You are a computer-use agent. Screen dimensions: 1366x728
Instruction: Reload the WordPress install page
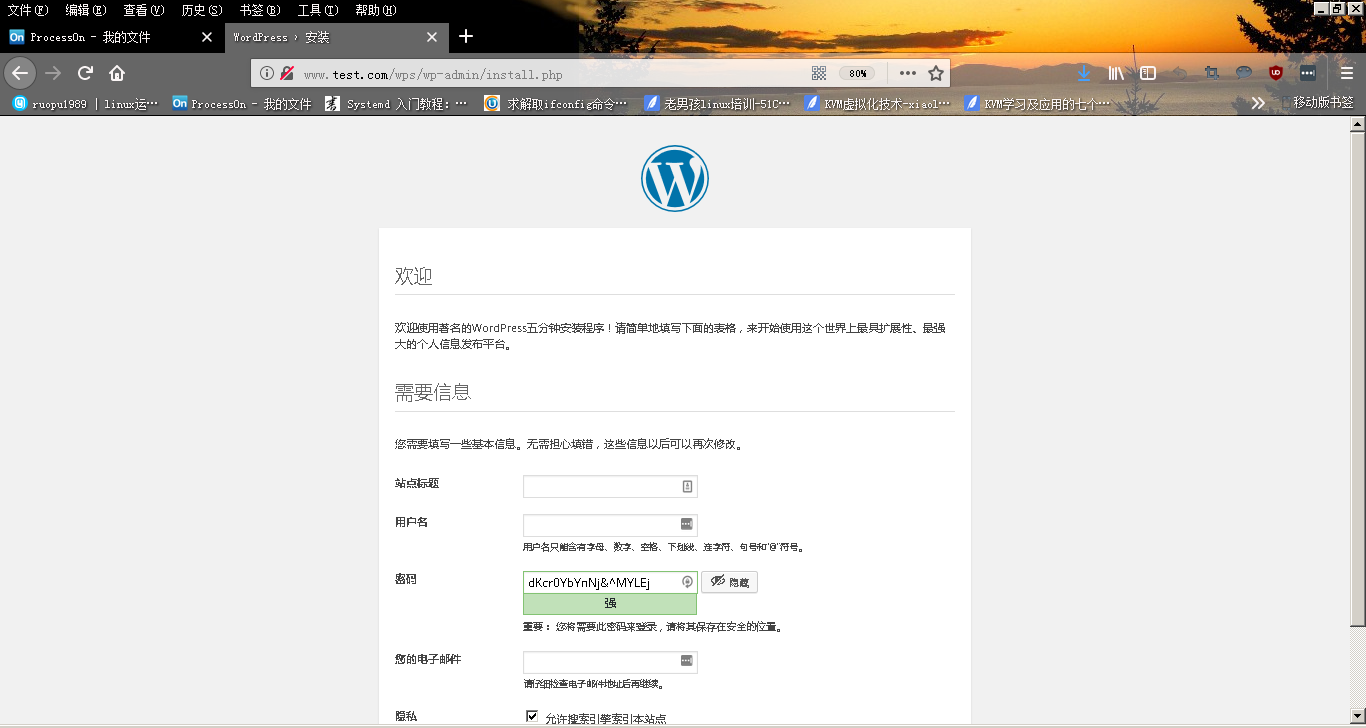click(85, 73)
